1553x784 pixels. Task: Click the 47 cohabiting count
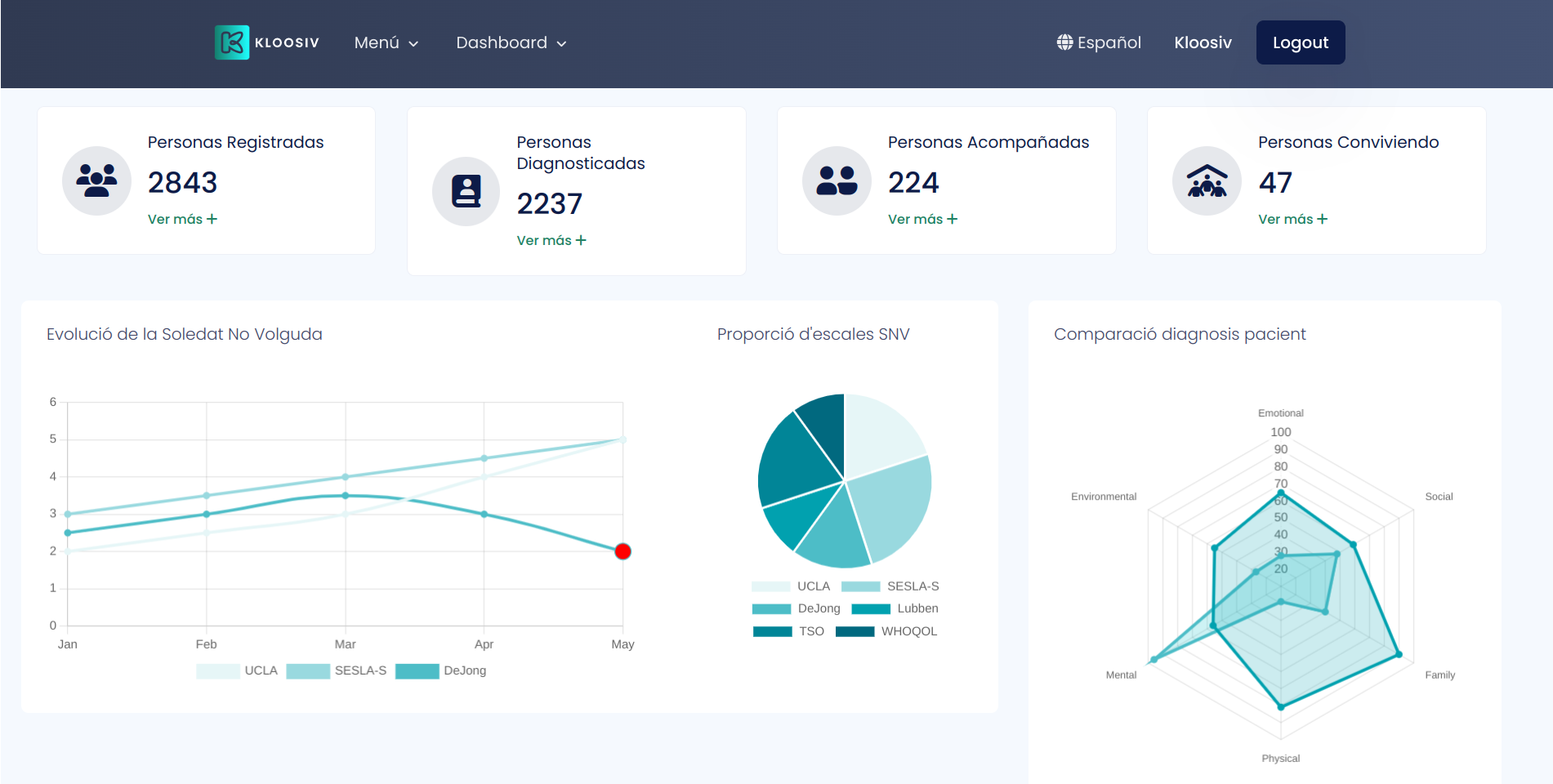pyautogui.click(x=1275, y=183)
